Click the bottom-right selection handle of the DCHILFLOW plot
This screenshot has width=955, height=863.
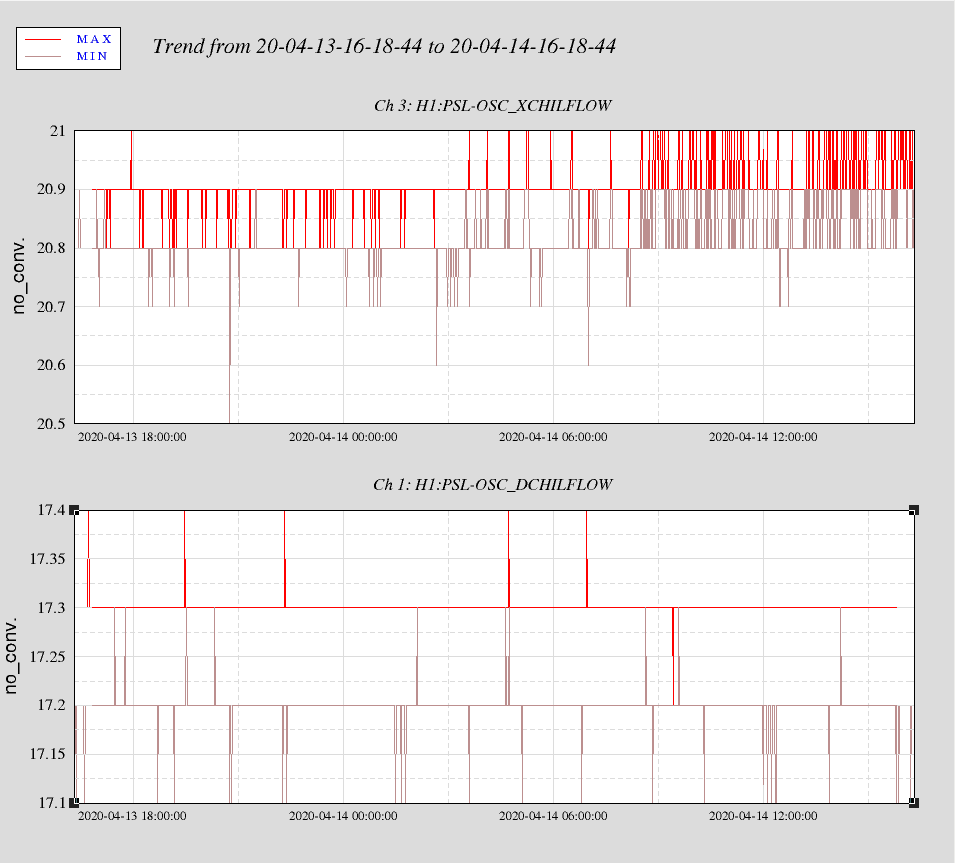coord(914,803)
